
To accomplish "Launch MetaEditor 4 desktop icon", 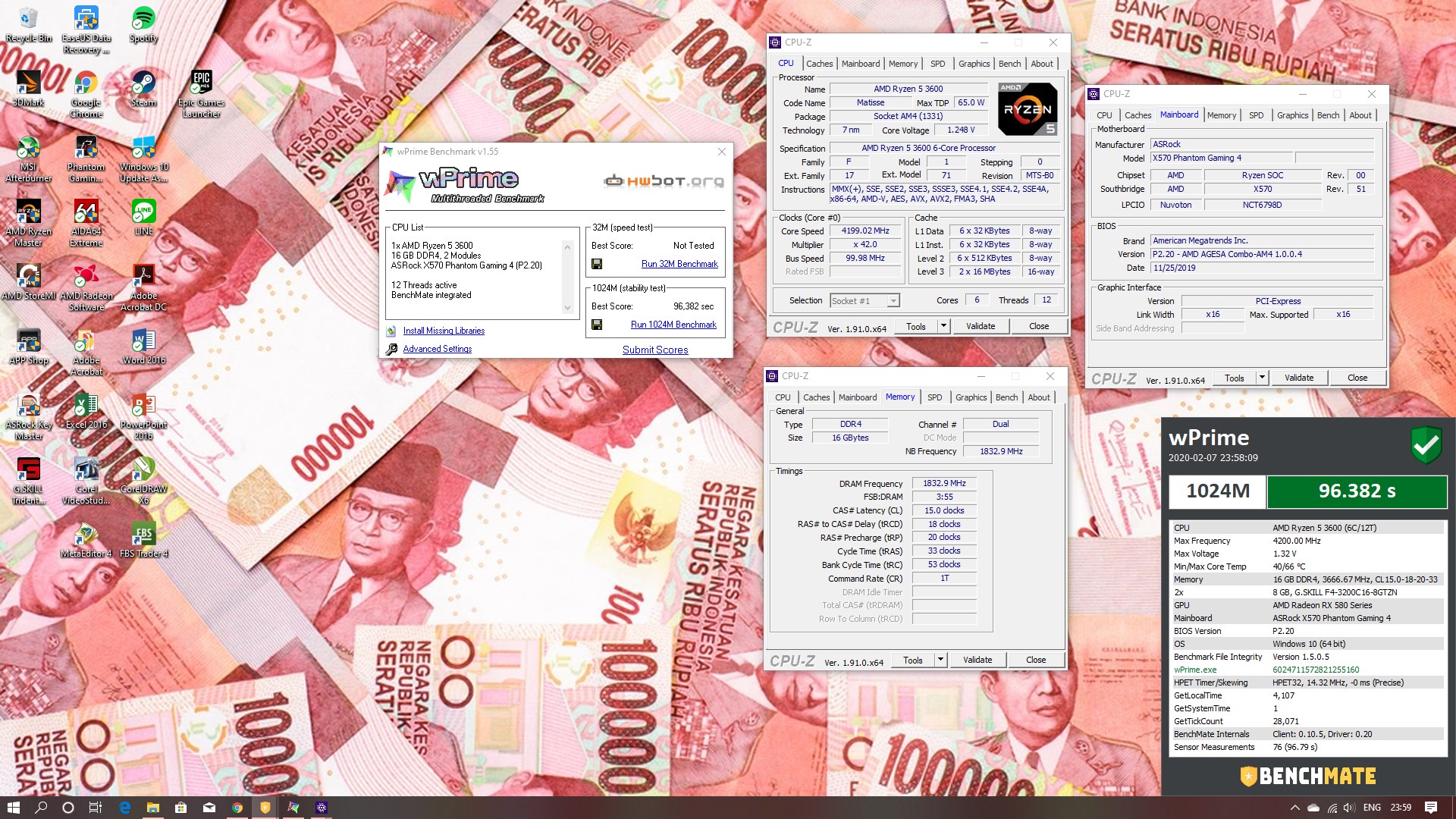I will pos(86,540).
